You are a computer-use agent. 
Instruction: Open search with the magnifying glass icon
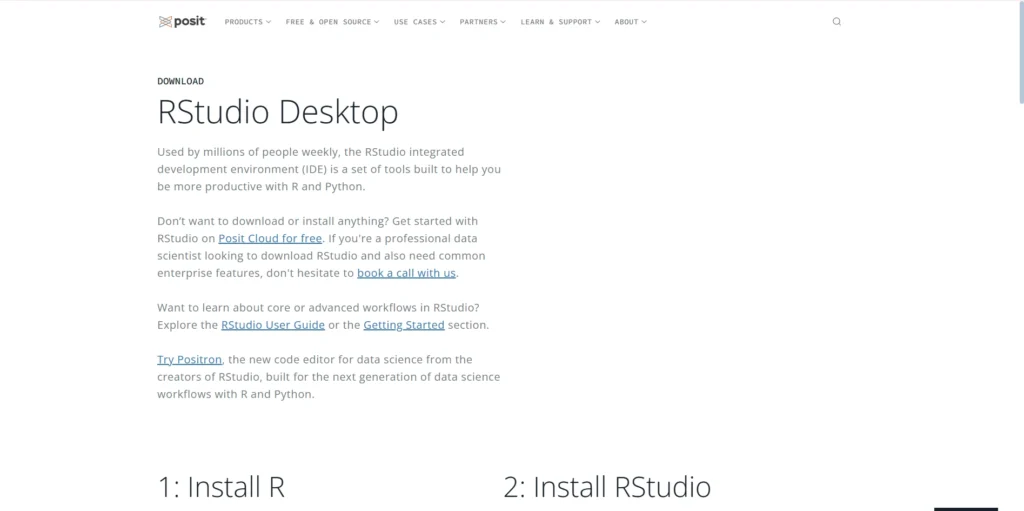pos(837,21)
